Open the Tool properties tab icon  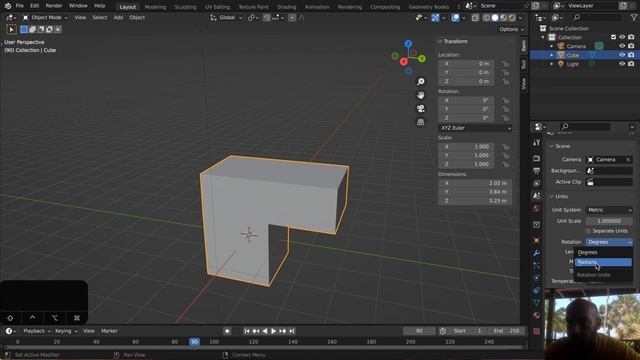(x=536, y=142)
